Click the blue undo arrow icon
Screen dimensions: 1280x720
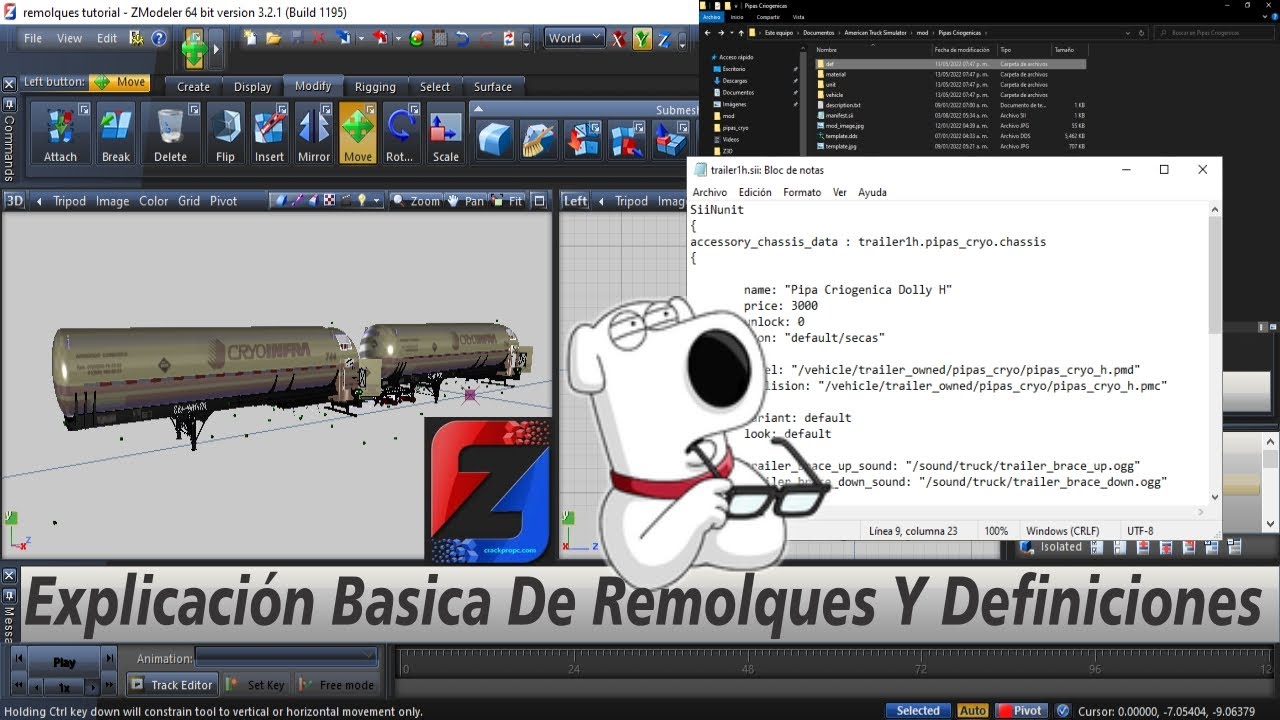pyautogui.click(x=462, y=39)
